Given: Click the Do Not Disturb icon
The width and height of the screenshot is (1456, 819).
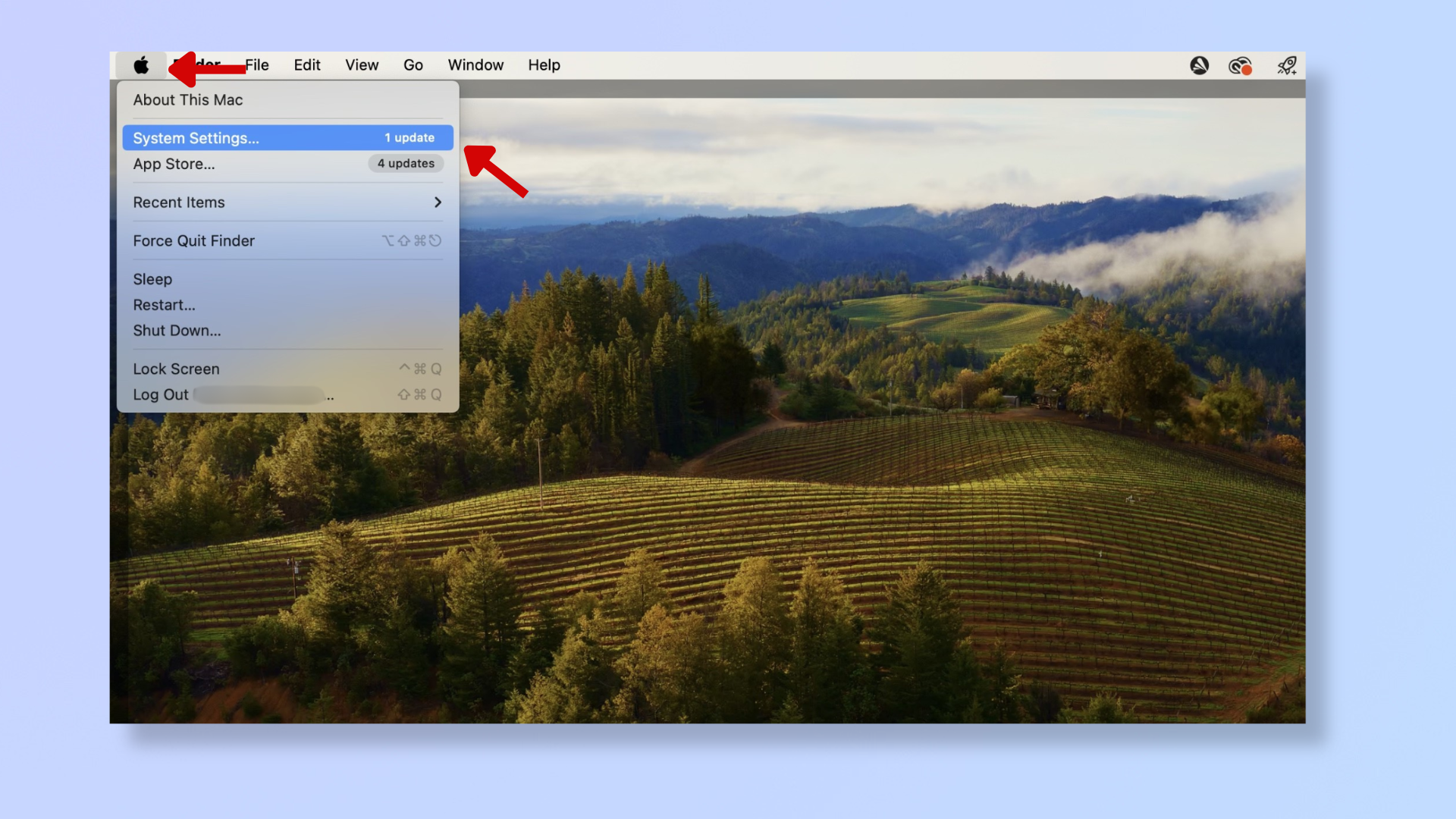Looking at the screenshot, I should tap(1199, 65).
